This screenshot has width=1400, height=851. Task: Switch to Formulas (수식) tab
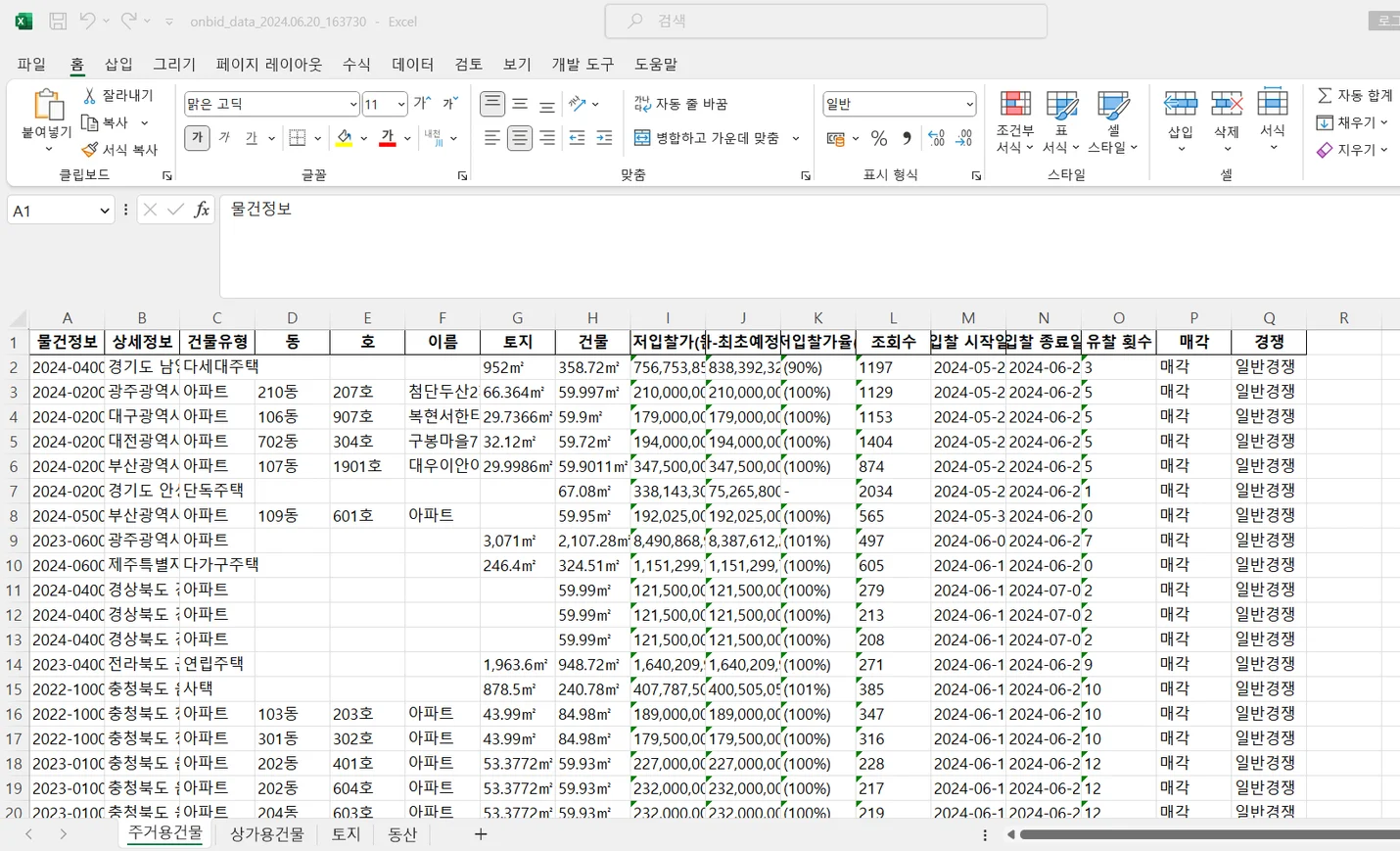point(356,64)
